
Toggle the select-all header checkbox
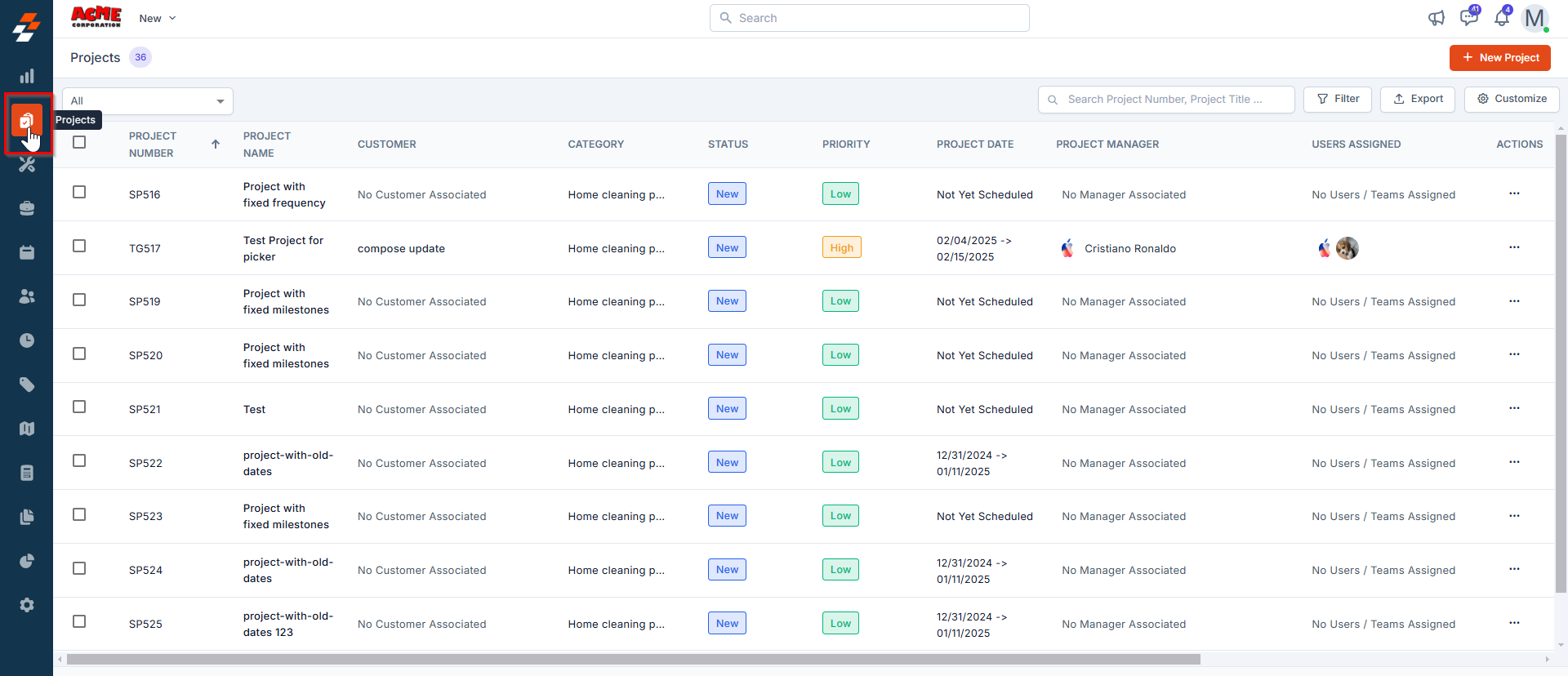pyautogui.click(x=79, y=142)
